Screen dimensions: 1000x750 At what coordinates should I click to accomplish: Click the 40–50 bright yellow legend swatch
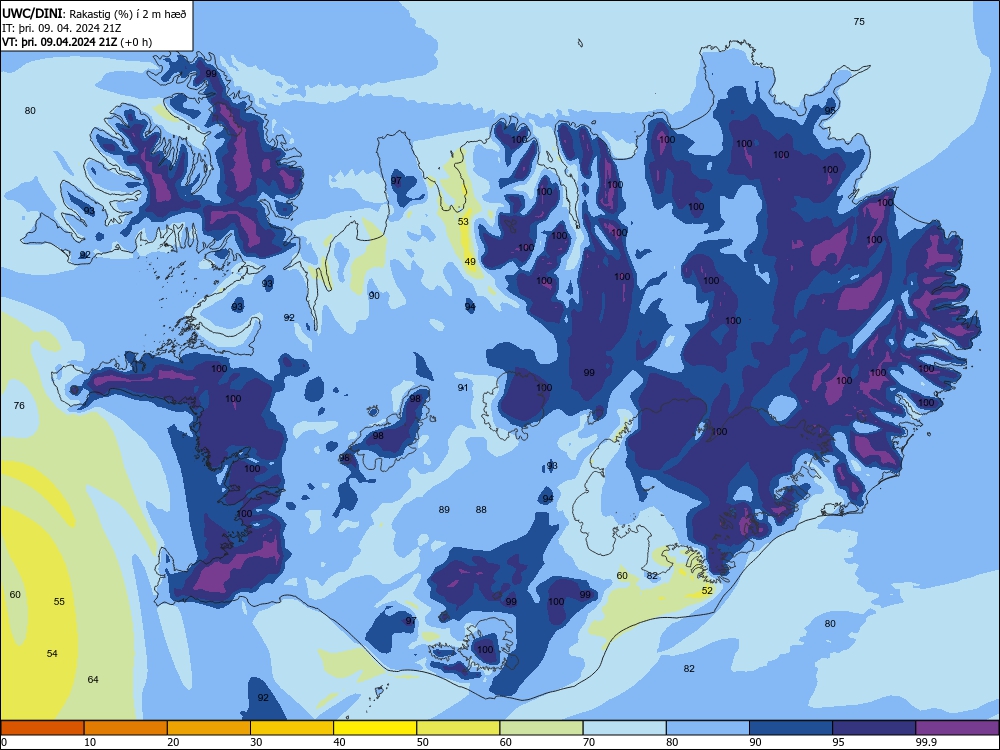pos(375,728)
